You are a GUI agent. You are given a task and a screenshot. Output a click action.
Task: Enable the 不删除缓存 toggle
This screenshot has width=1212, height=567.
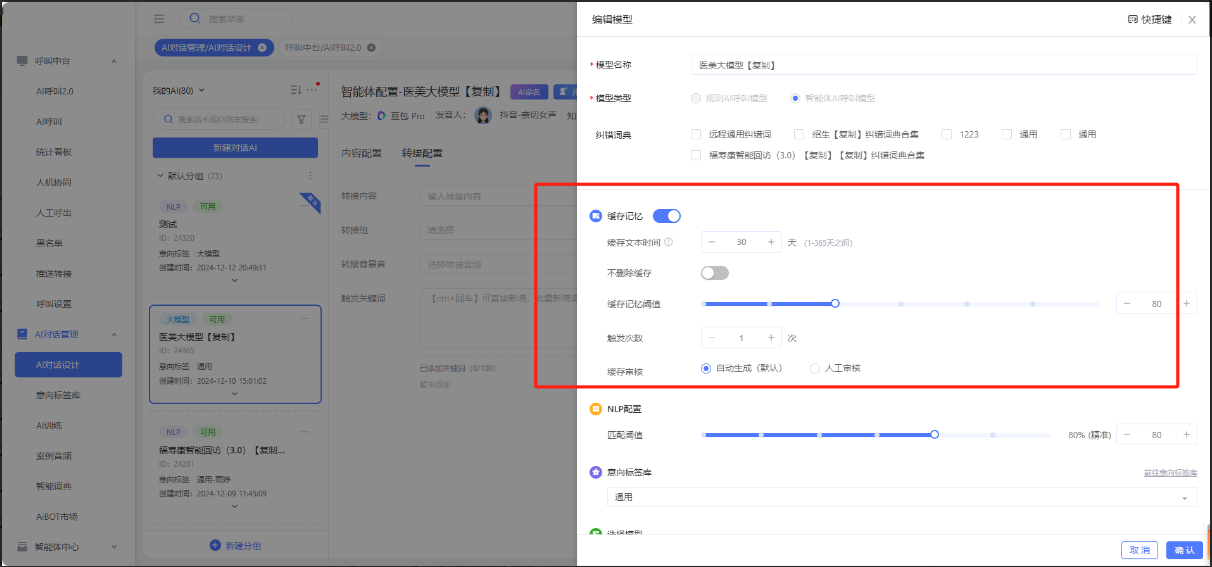[x=714, y=273]
